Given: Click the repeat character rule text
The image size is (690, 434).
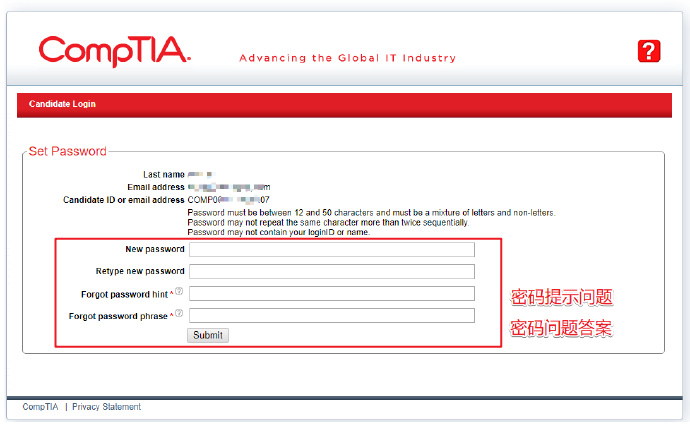Looking at the screenshot, I should [328, 222].
